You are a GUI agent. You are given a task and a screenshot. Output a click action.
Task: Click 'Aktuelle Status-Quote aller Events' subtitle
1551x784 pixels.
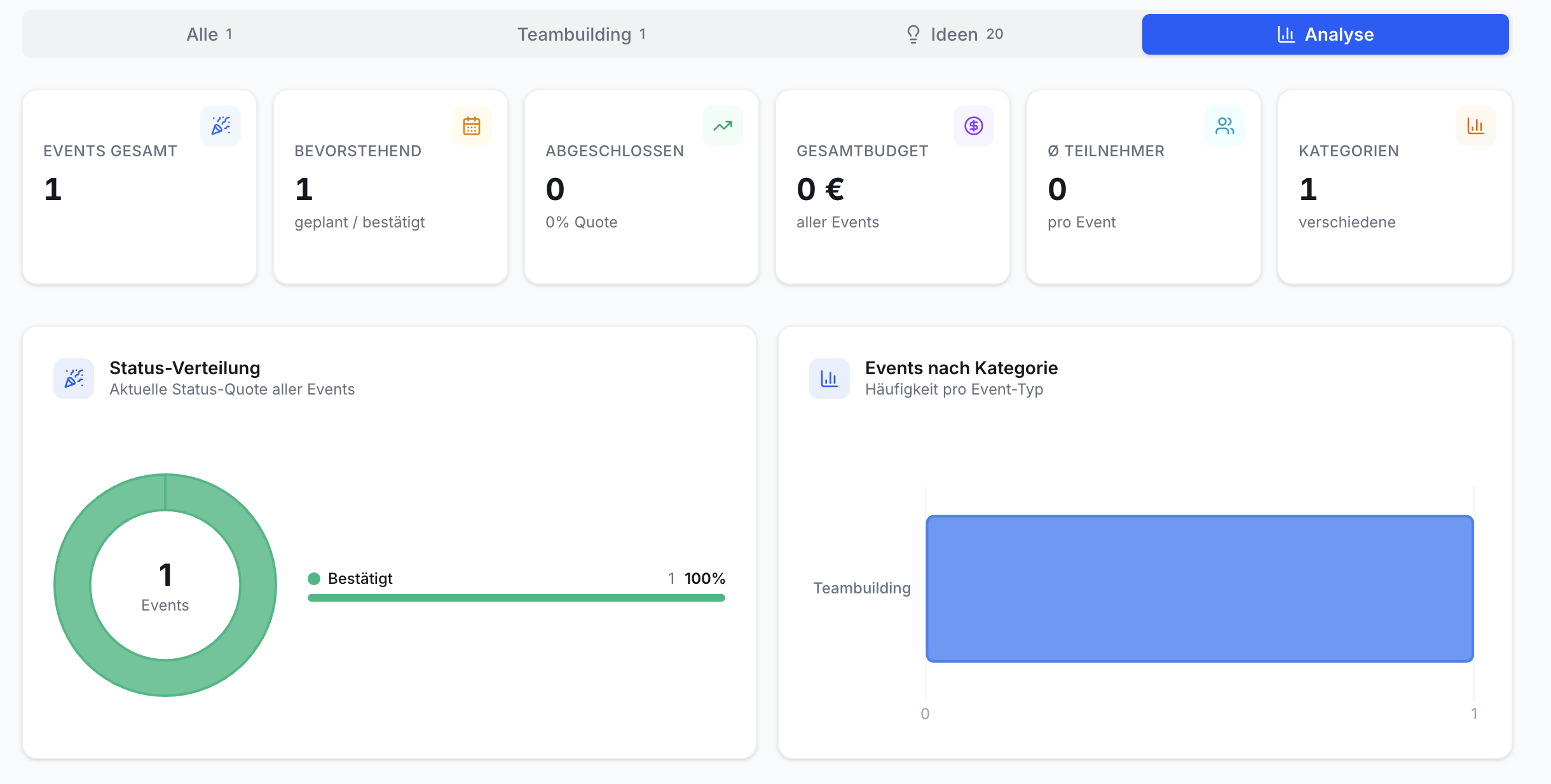[x=232, y=389]
